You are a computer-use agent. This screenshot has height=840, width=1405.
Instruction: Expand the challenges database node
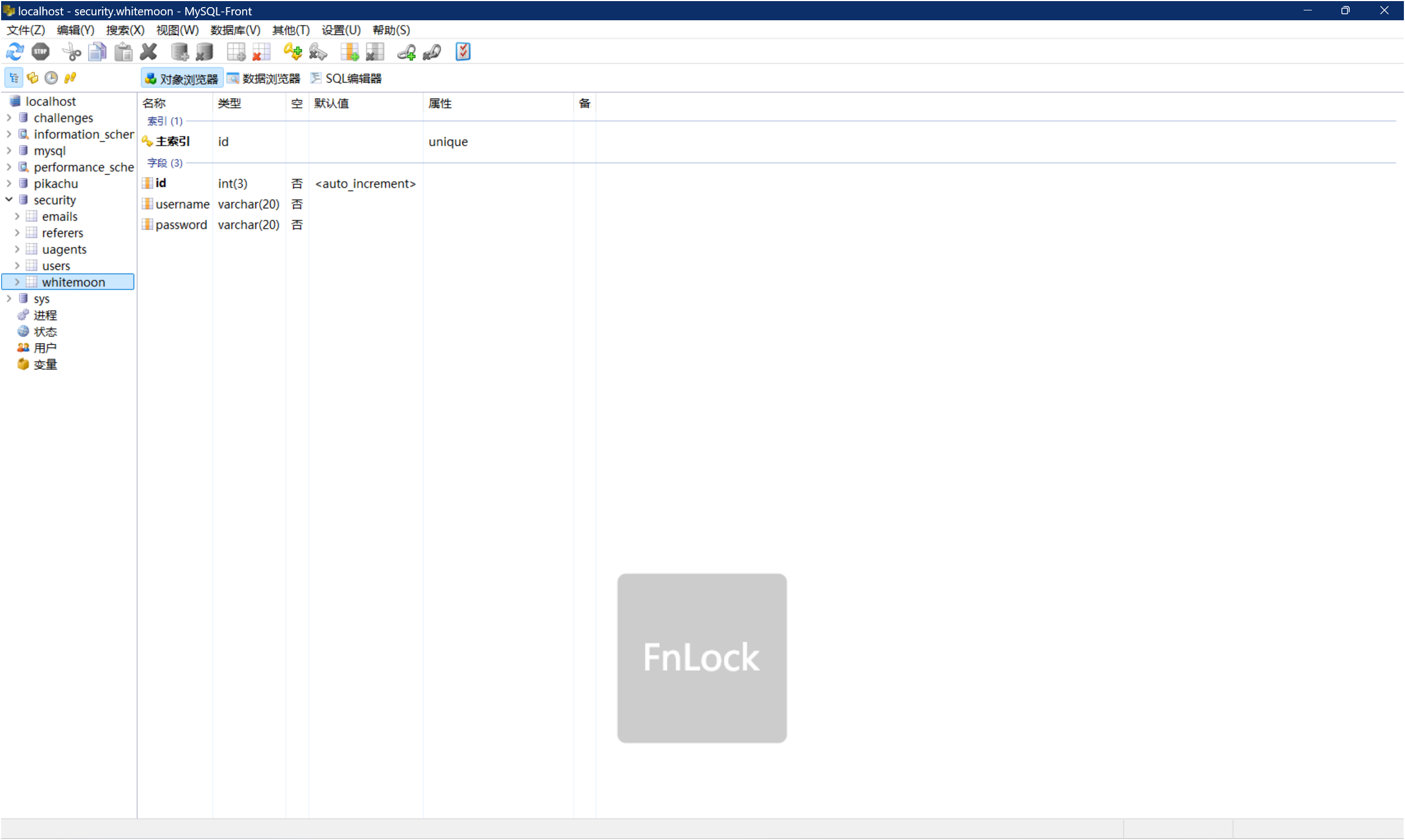pos(9,118)
